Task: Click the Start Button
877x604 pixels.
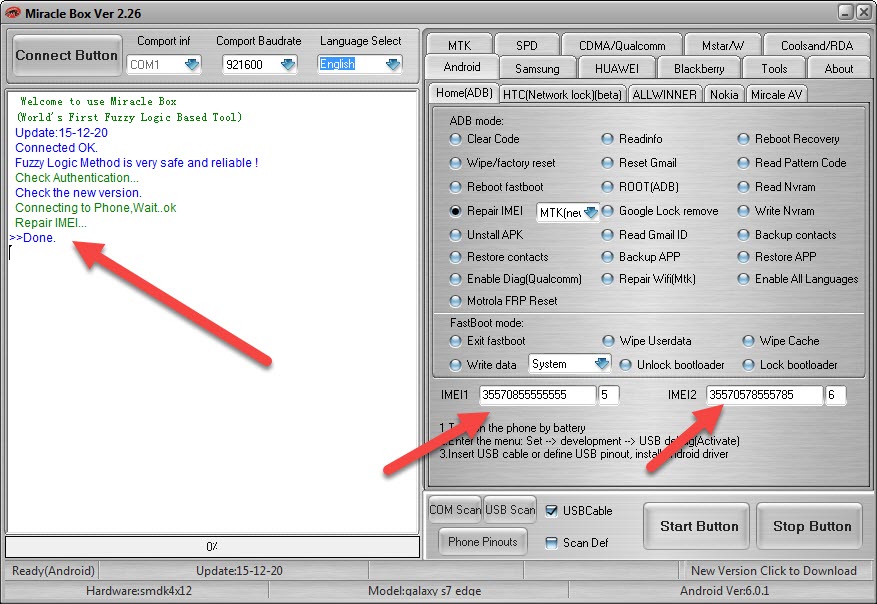Action: pyautogui.click(x=696, y=526)
